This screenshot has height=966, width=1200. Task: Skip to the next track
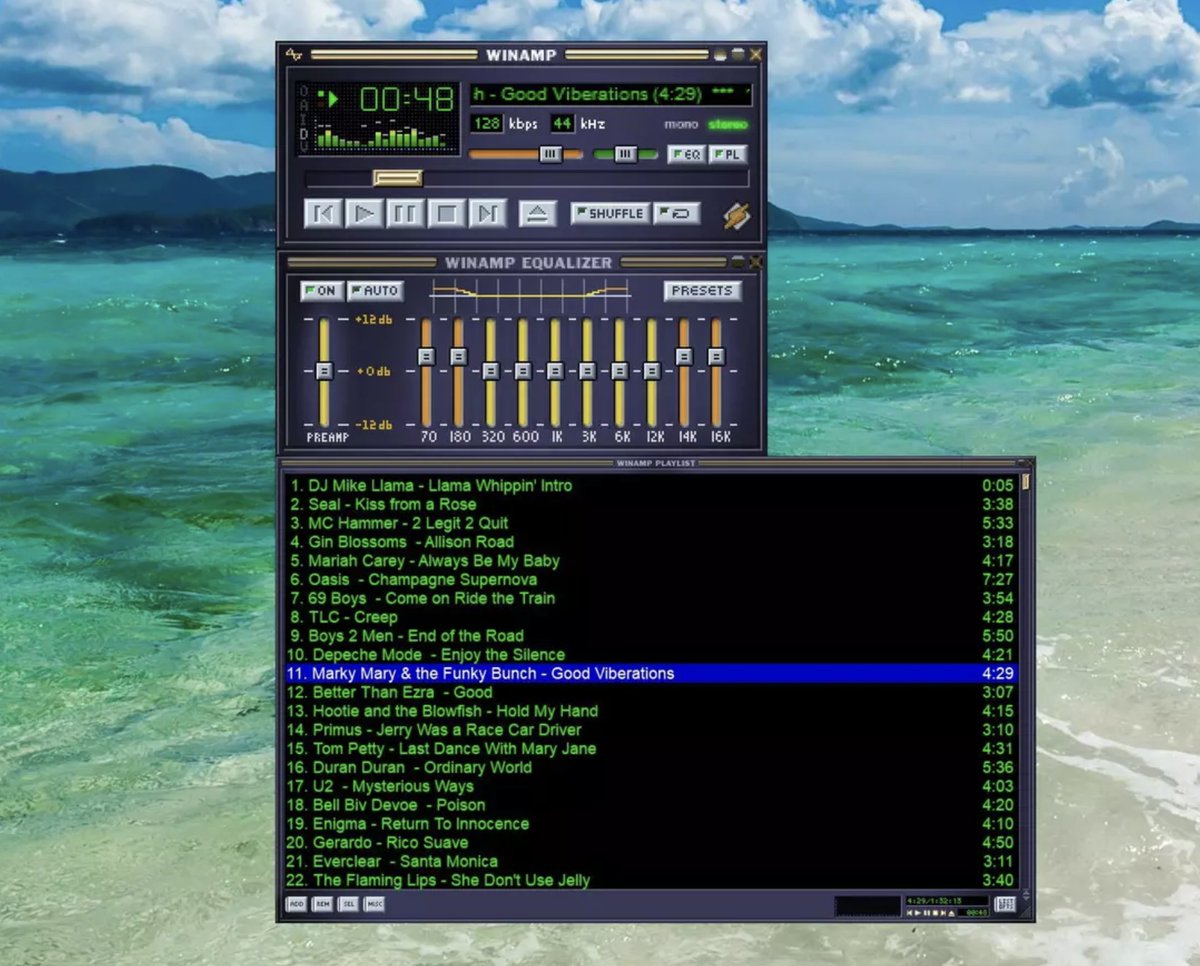(x=487, y=213)
